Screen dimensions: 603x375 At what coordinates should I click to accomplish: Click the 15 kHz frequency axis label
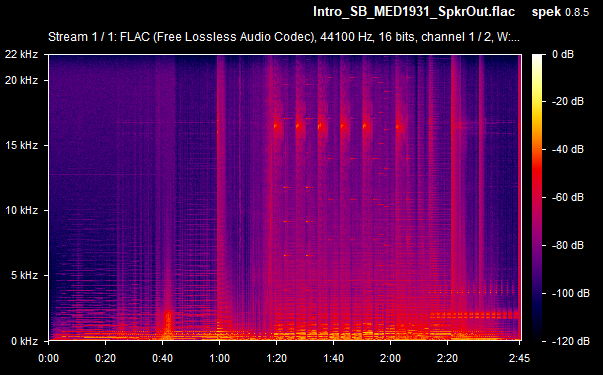[x=22, y=145]
